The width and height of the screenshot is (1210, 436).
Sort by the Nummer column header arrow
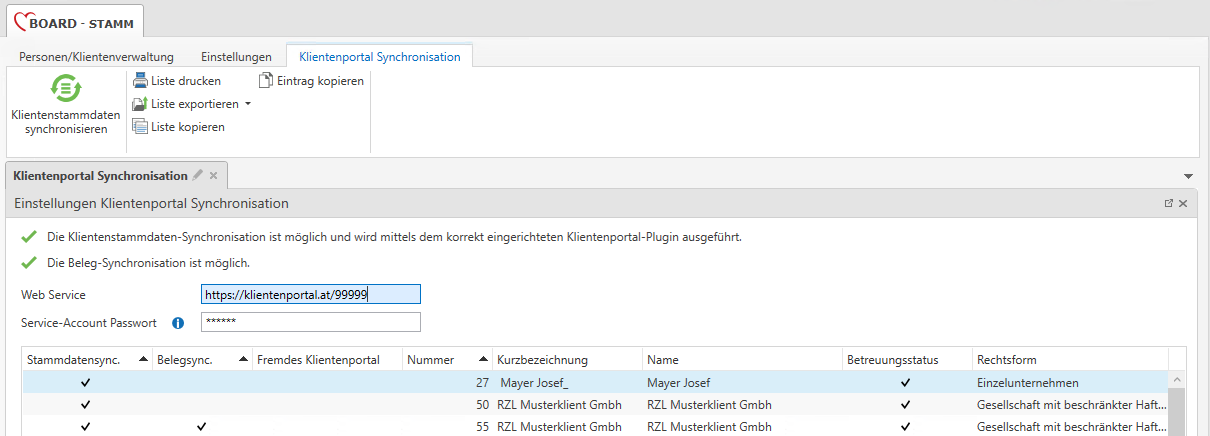(x=484, y=360)
